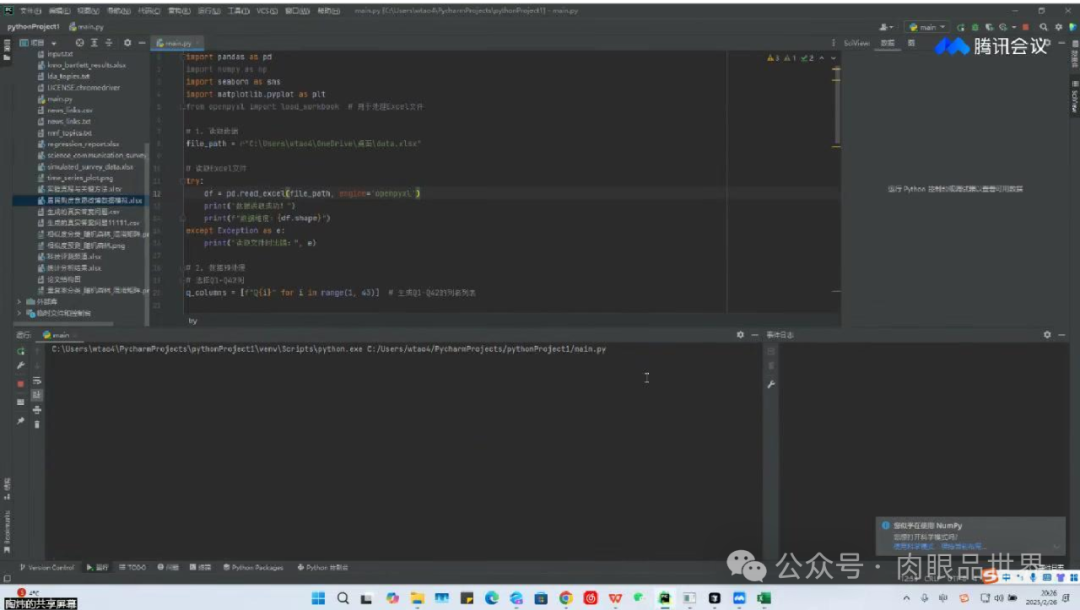The image size is (1080, 610).
Task: Run main with the green run button
Action: click(961, 27)
